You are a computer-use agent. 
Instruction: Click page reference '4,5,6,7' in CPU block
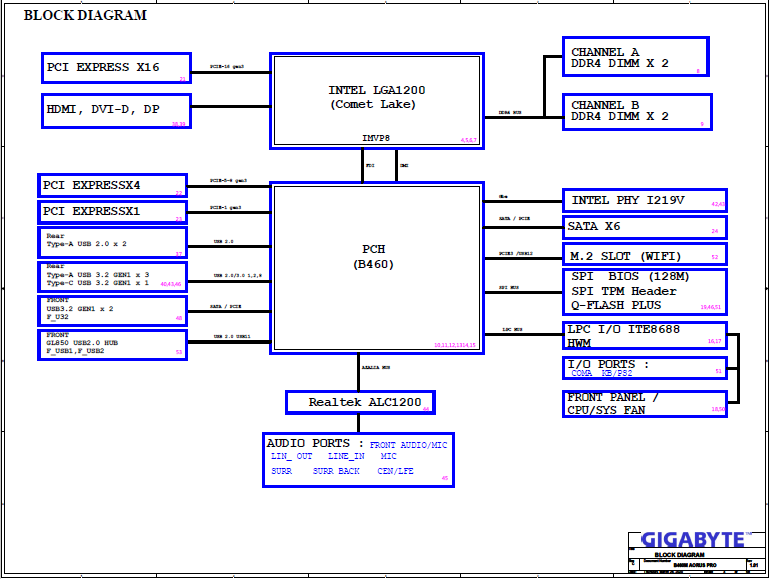pyautogui.click(x=469, y=140)
